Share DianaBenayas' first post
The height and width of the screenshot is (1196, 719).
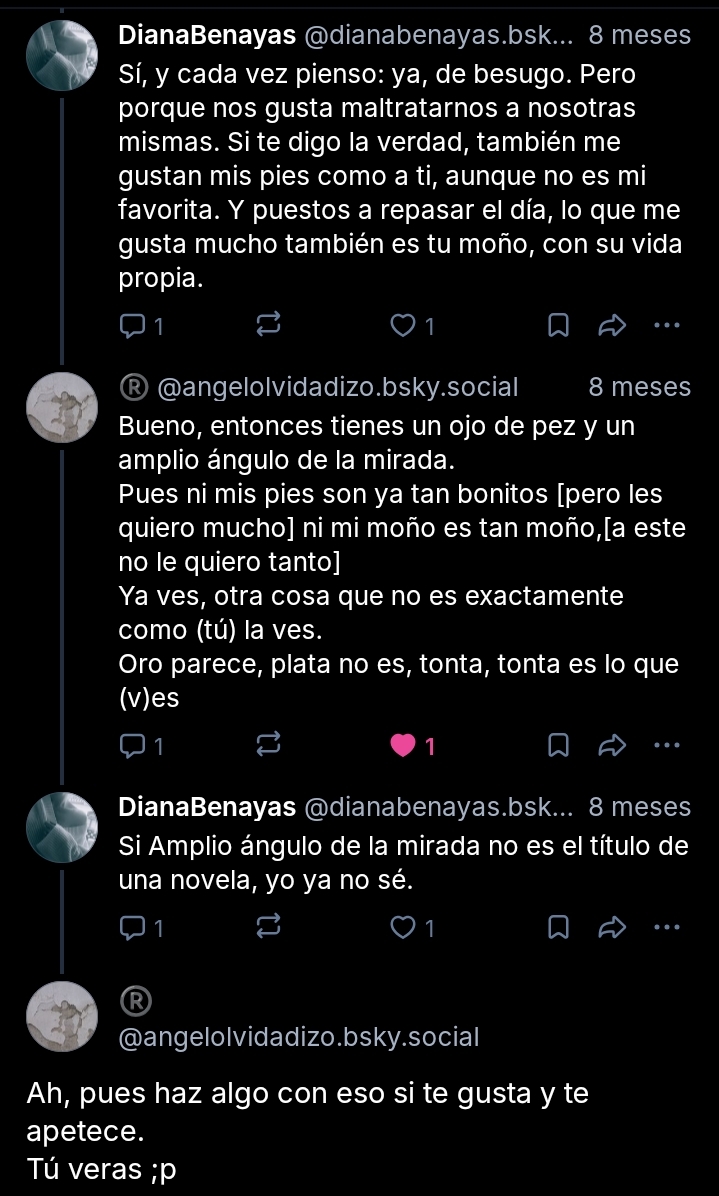tap(611, 325)
